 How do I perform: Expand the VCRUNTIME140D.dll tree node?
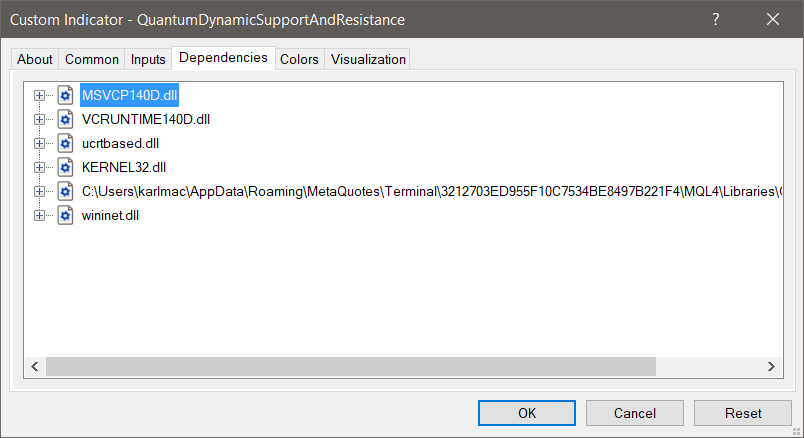(40, 119)
